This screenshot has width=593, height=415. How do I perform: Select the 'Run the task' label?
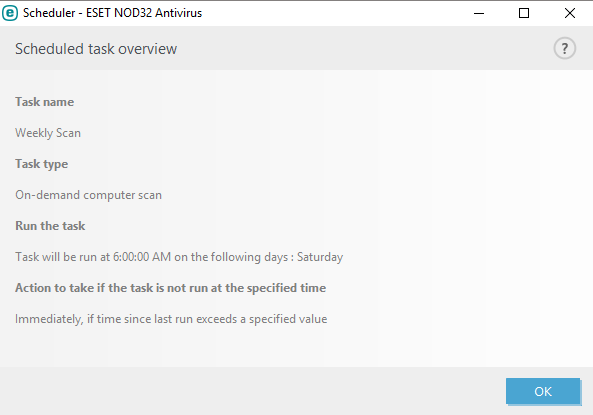[50, 226]
